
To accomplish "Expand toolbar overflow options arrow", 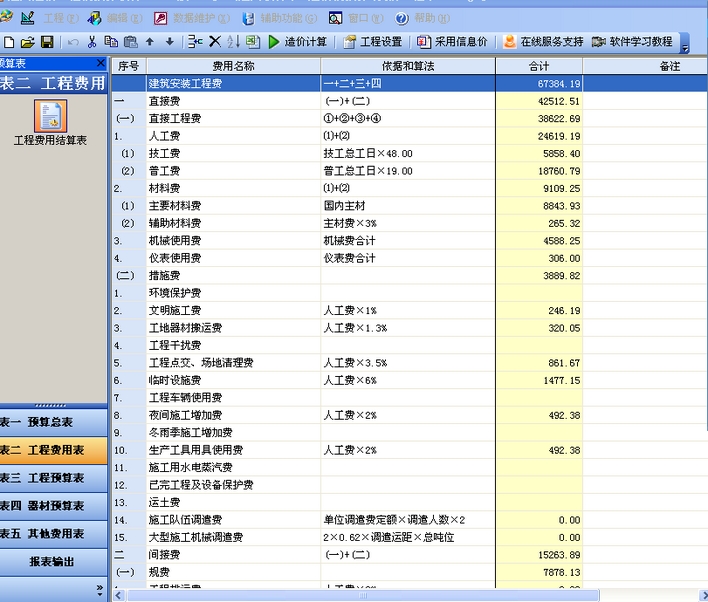I will pos(685,47).
